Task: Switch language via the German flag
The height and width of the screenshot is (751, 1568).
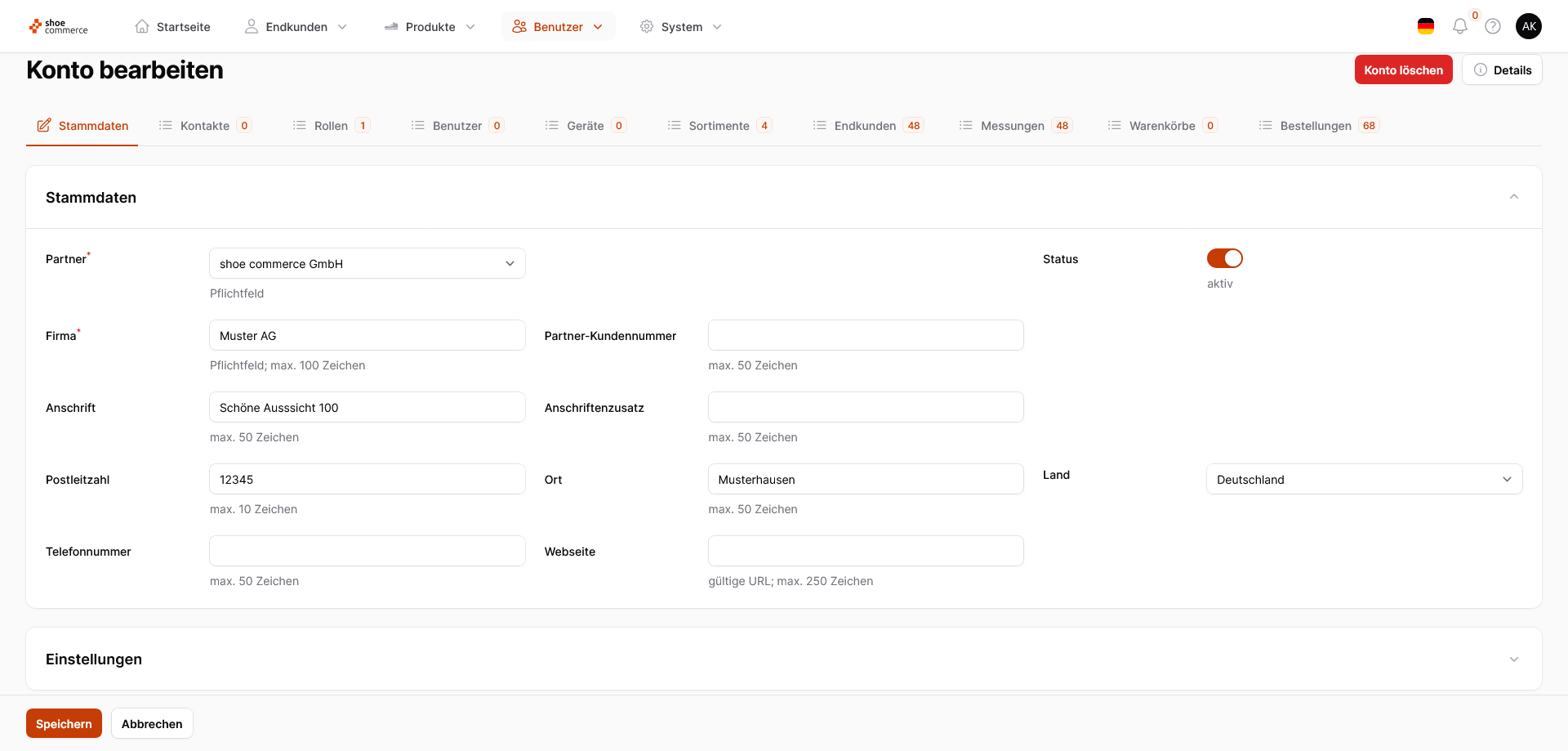Action: click(1426, 27)
